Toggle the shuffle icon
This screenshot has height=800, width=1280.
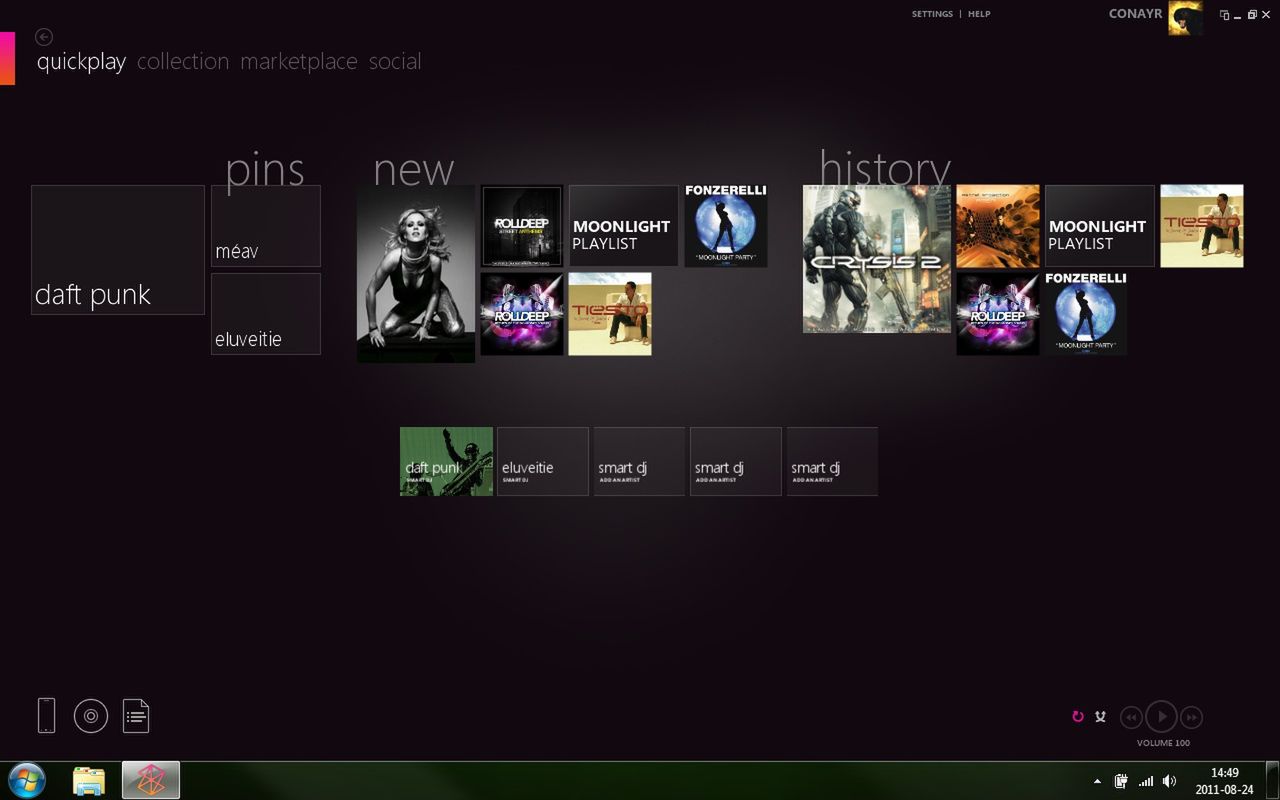1101,716
